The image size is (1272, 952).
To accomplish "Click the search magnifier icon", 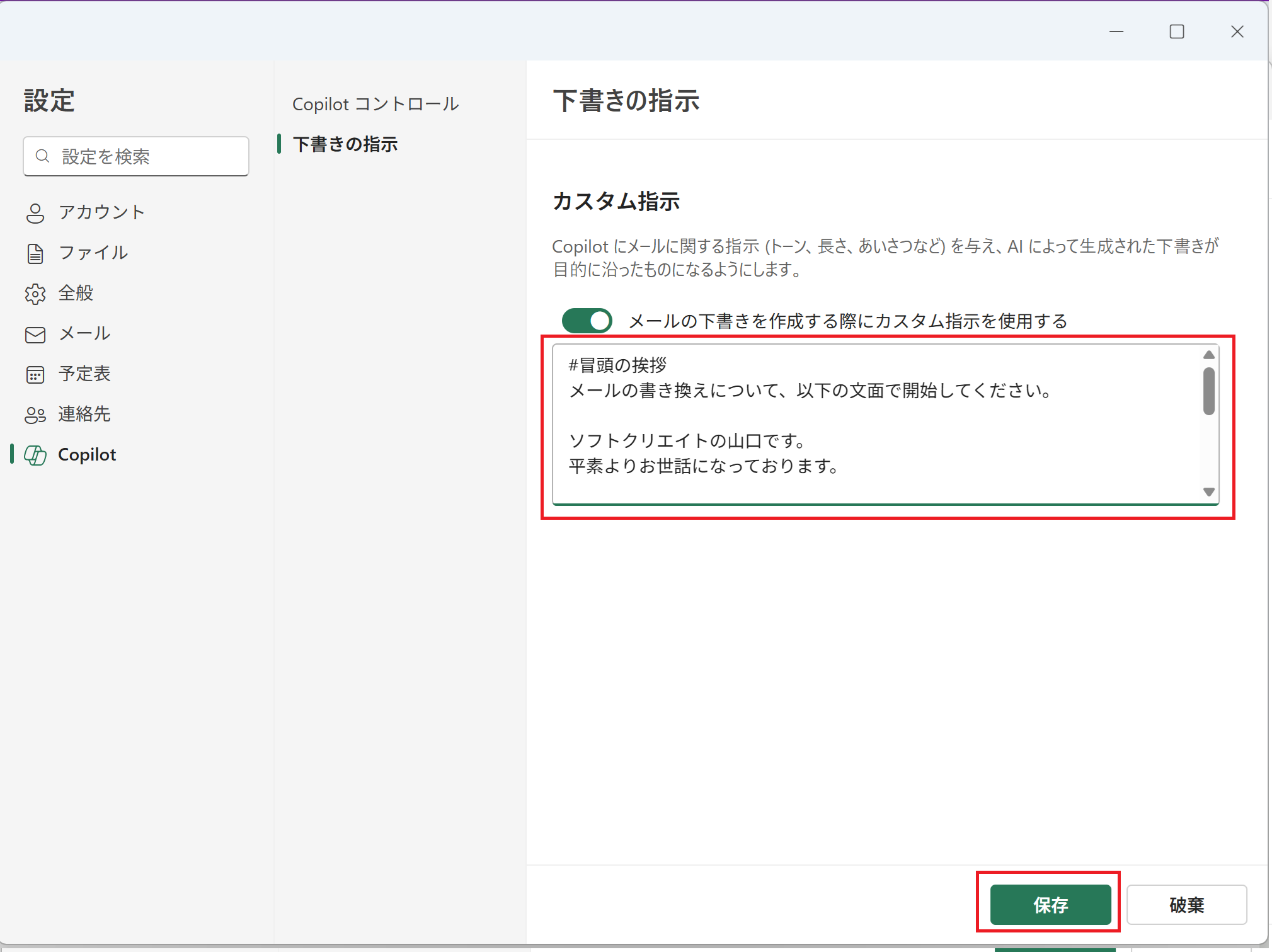I will 42,156.
